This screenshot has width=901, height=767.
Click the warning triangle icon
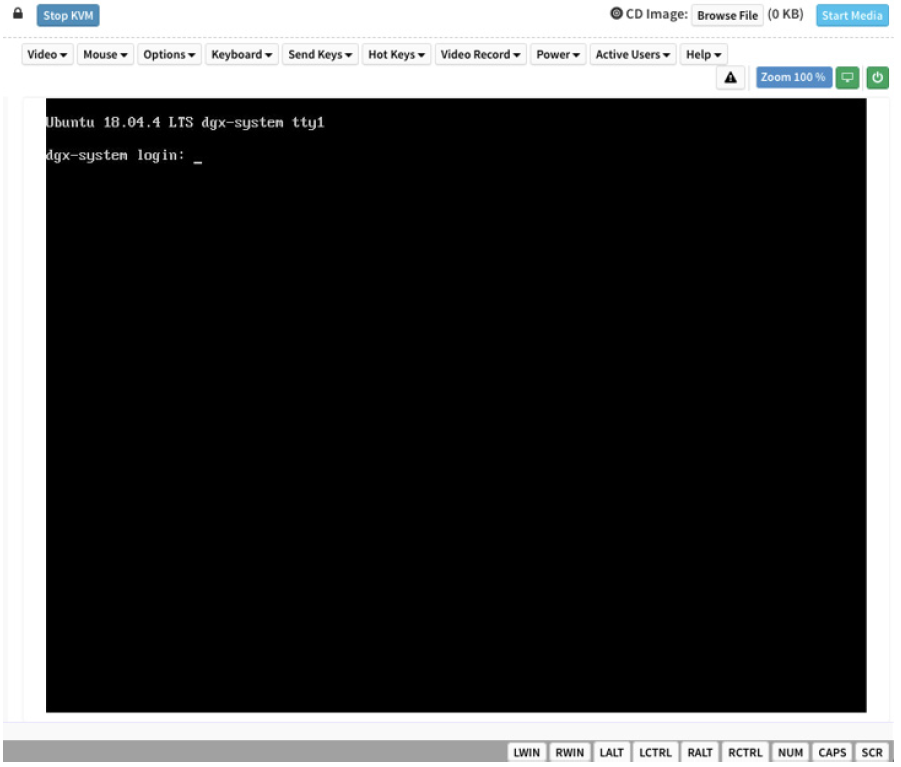coord(730,78)
